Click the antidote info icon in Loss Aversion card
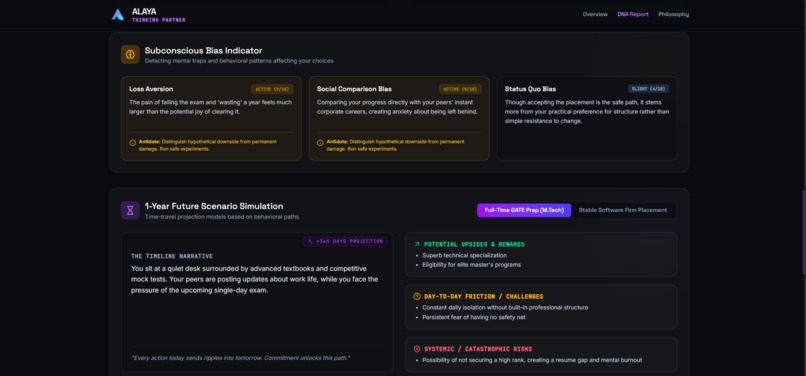The width and height of the screenshot is (806, 376). pos(133,142)
